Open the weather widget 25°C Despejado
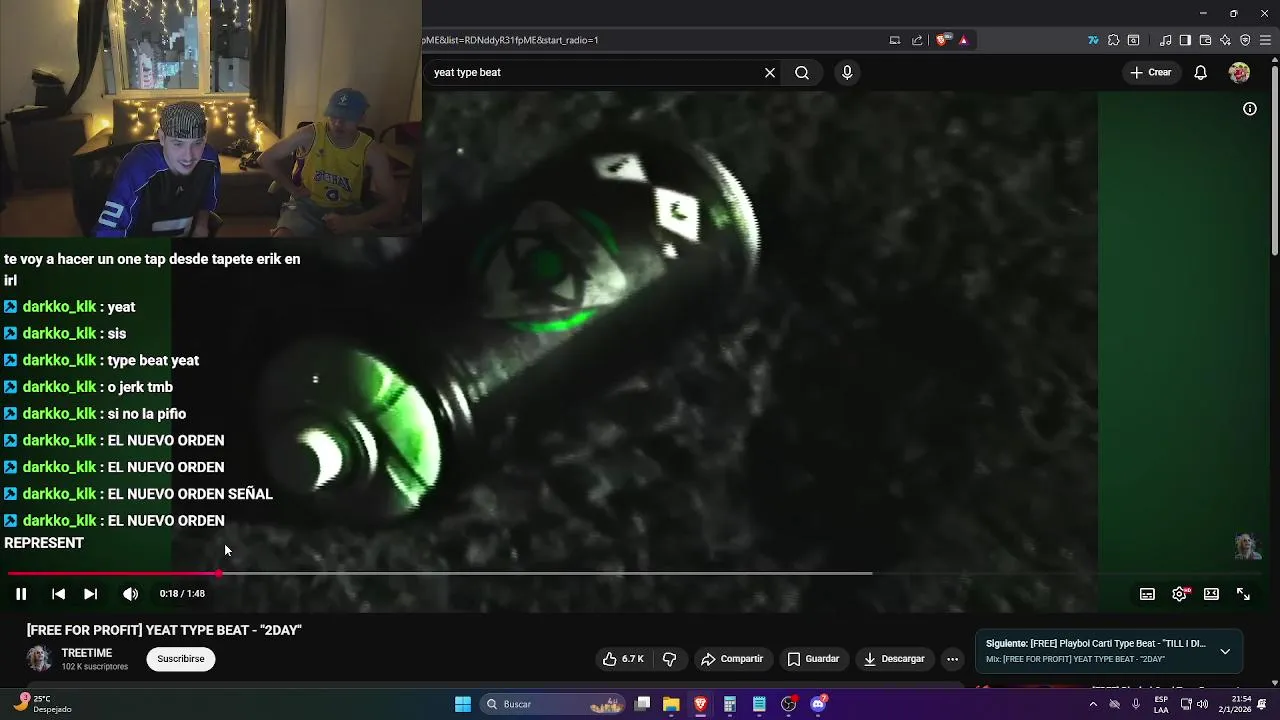 click(42, 704)
